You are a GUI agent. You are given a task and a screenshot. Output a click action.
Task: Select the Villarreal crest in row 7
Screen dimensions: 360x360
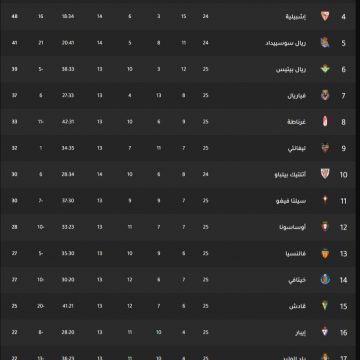pyautogui.click(x=325, y=95)
